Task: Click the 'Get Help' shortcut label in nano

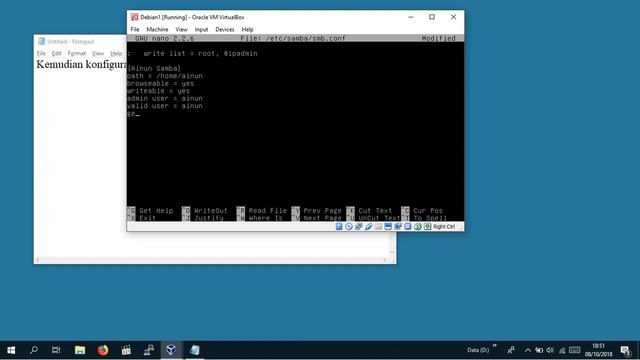Action: (x=156, y=211)
